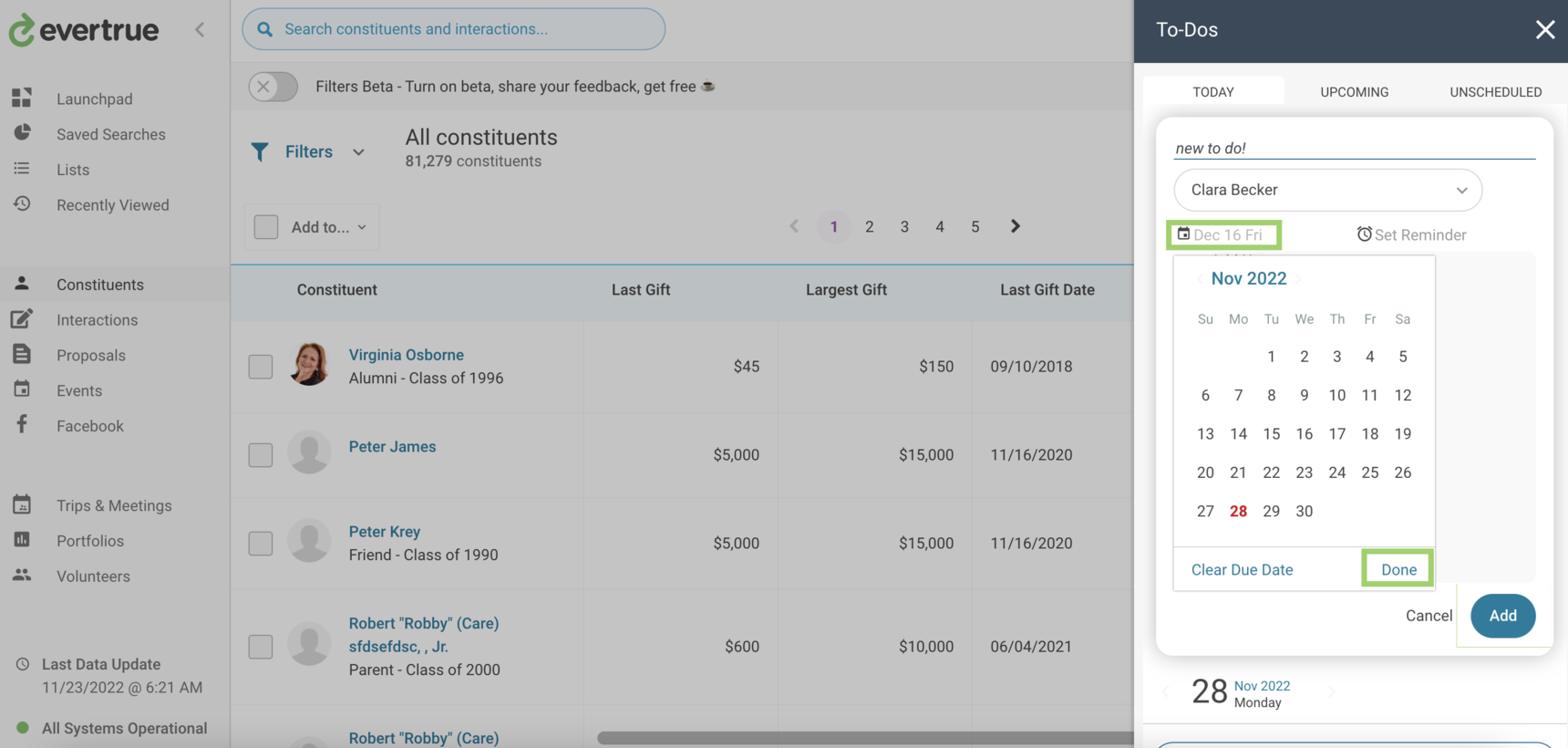The image size is (1568, 748).
Task: Switch to the Upcoming tab
Action: pyautogui.click(x=1354, y=92)
